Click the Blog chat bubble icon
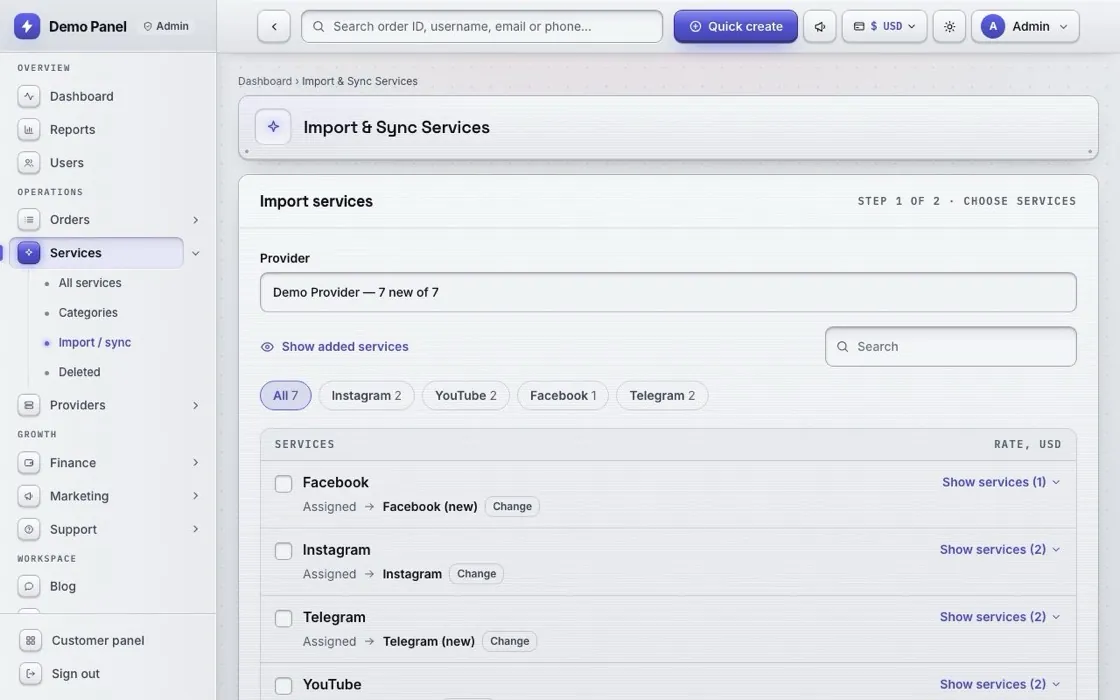 [x=29, y=586]
